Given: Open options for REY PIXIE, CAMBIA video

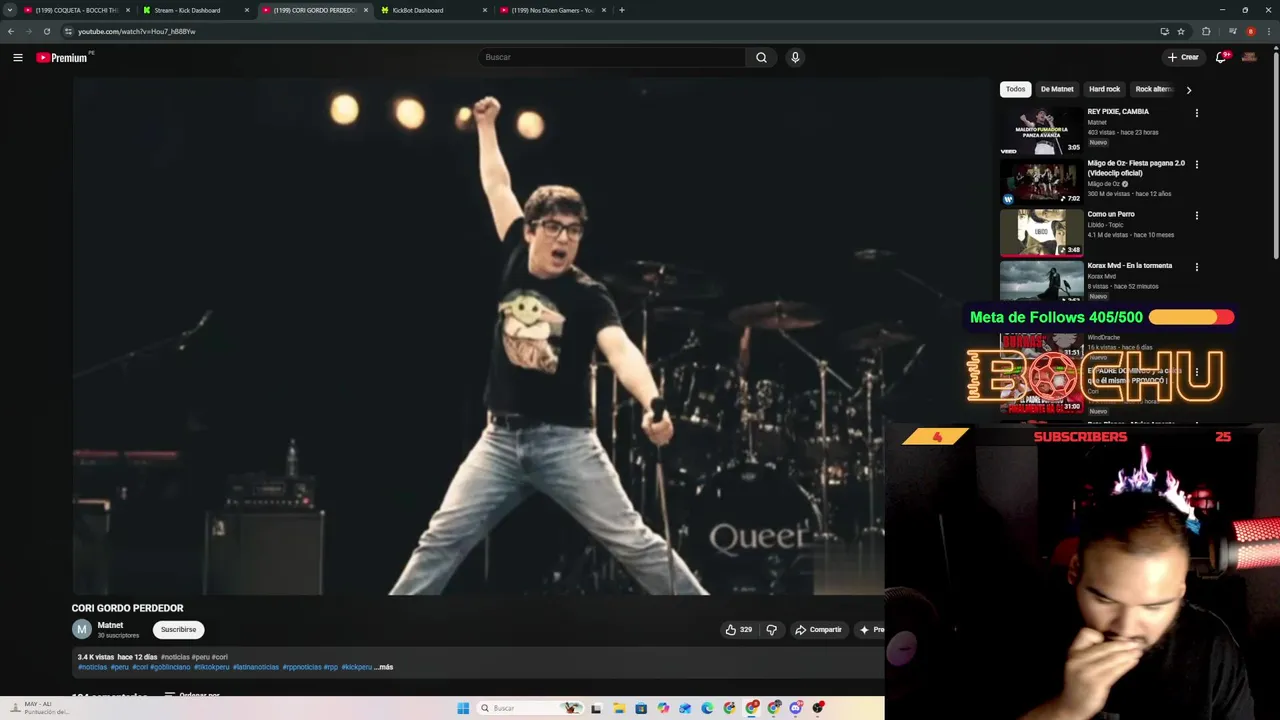Looking at the screenshot, I should point(1197,113).
